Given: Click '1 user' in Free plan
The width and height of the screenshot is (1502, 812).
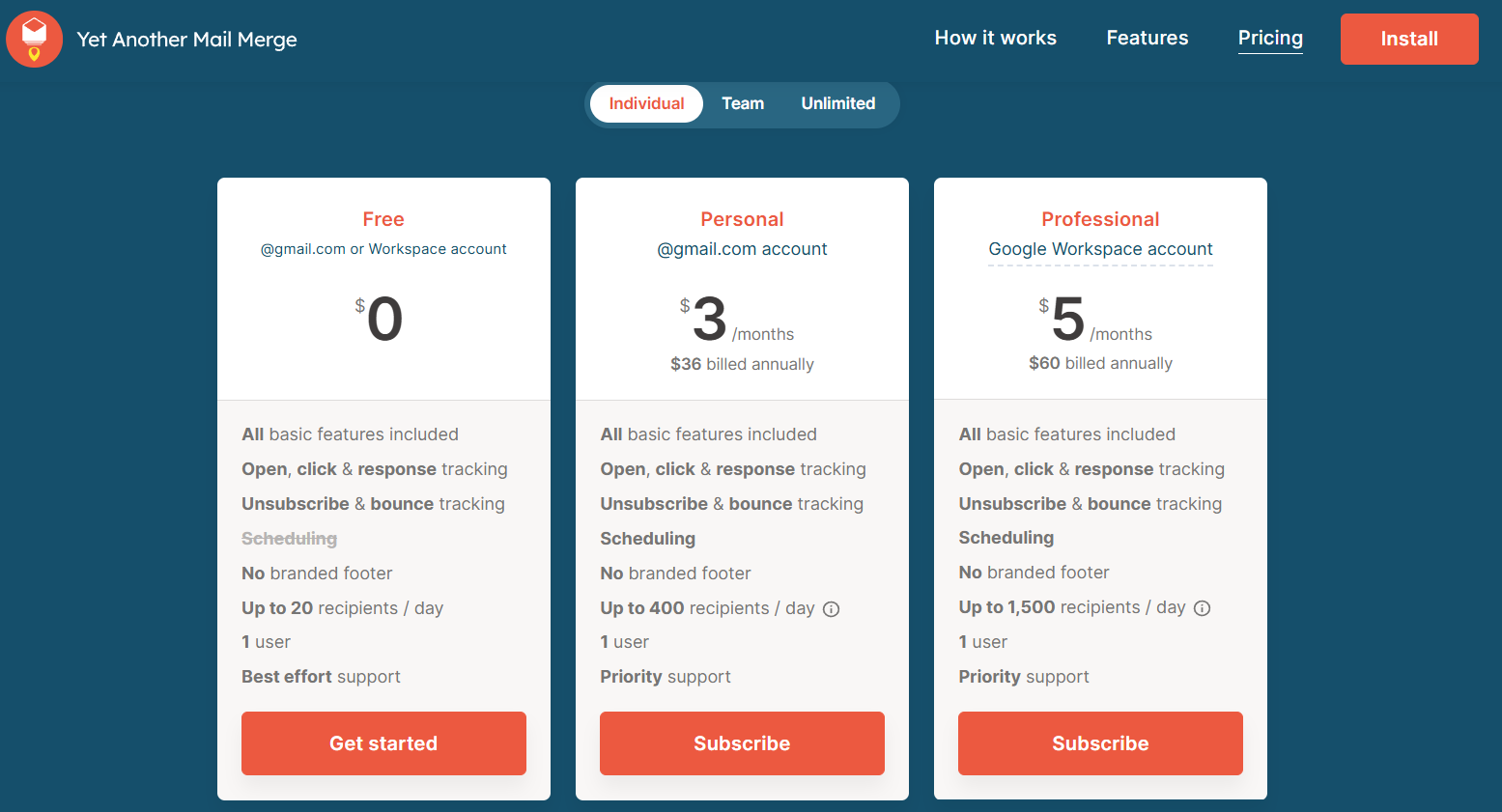Looking at the screenshot, I should 266,642.
